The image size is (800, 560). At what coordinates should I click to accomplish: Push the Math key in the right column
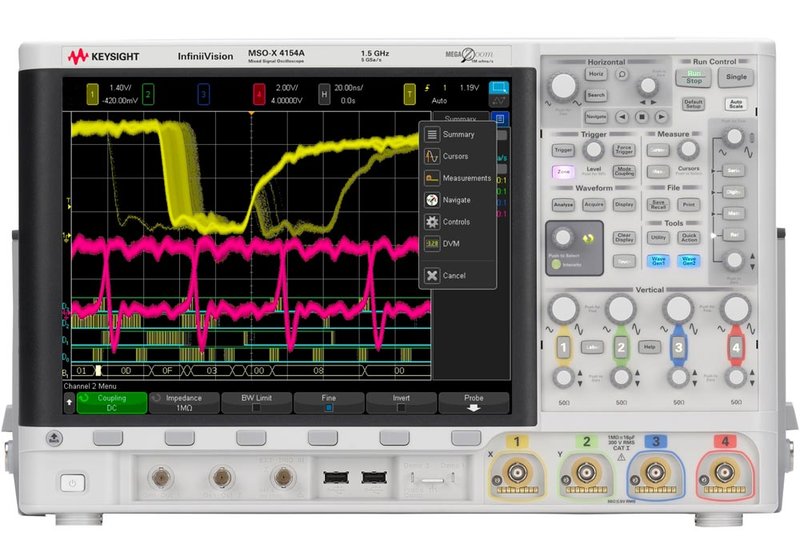click(733, 213)
